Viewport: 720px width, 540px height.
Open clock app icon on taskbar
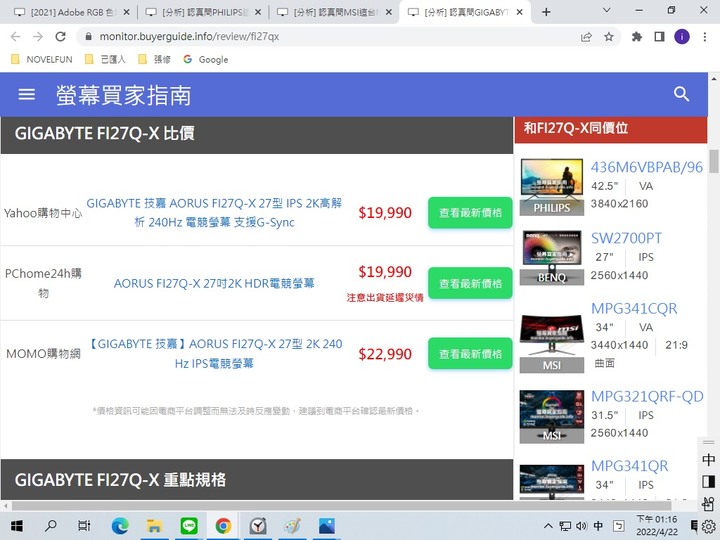[258, 526]
